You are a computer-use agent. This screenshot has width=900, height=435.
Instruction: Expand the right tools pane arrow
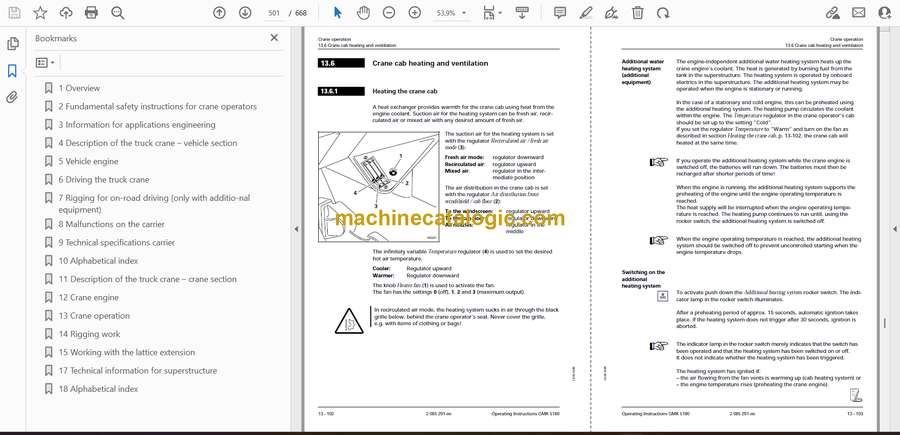click(895, 229)
